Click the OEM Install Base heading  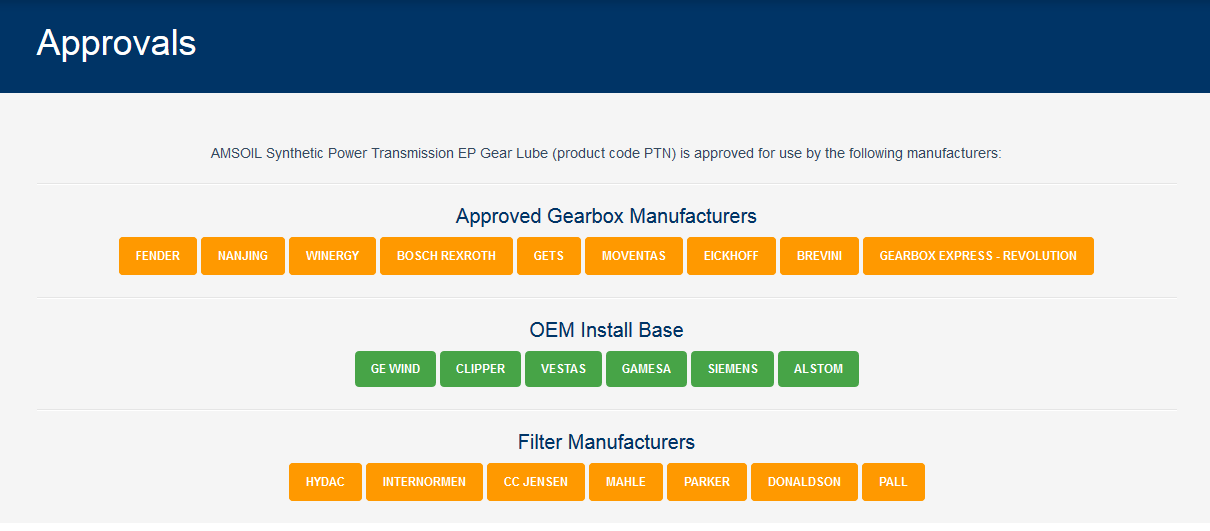606,330
